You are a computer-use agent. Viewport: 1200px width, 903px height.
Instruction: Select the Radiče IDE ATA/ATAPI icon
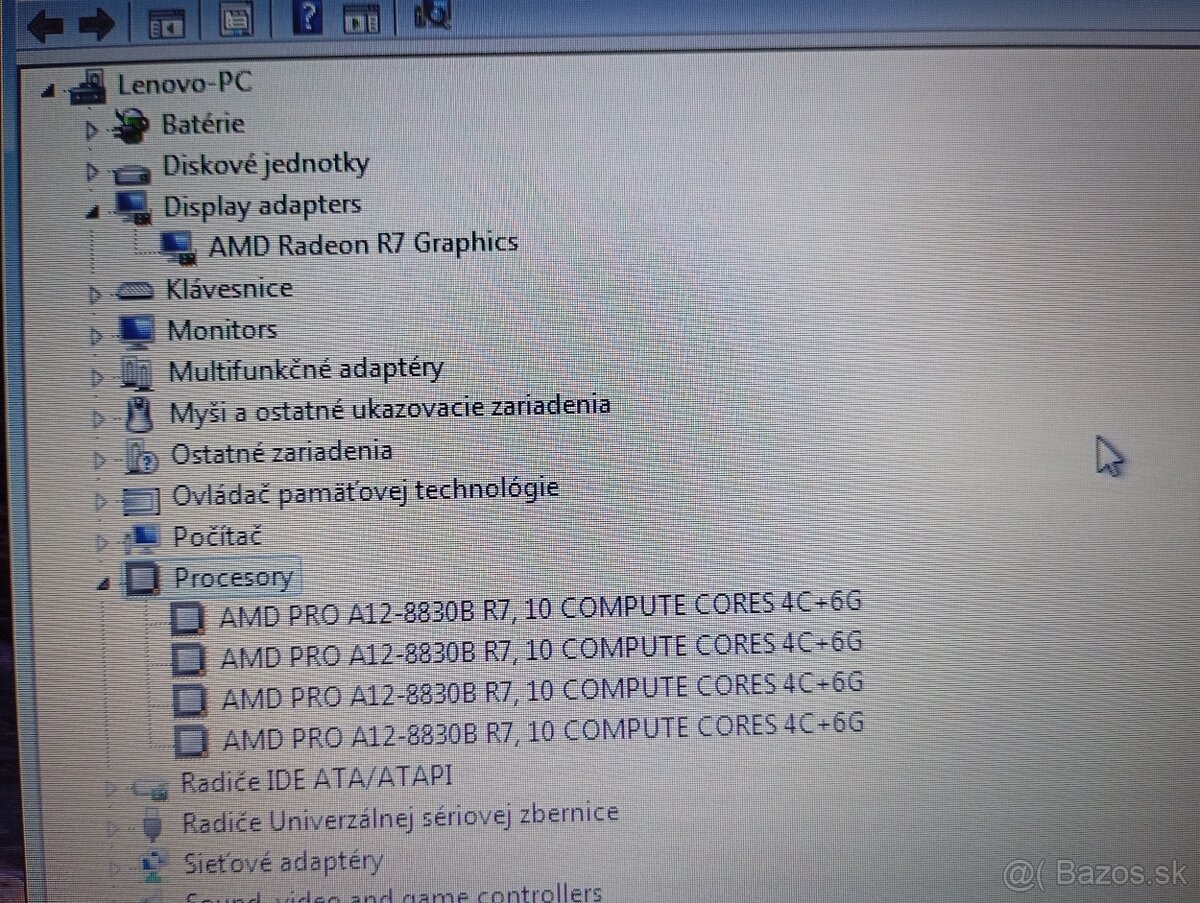click(151, 786)
